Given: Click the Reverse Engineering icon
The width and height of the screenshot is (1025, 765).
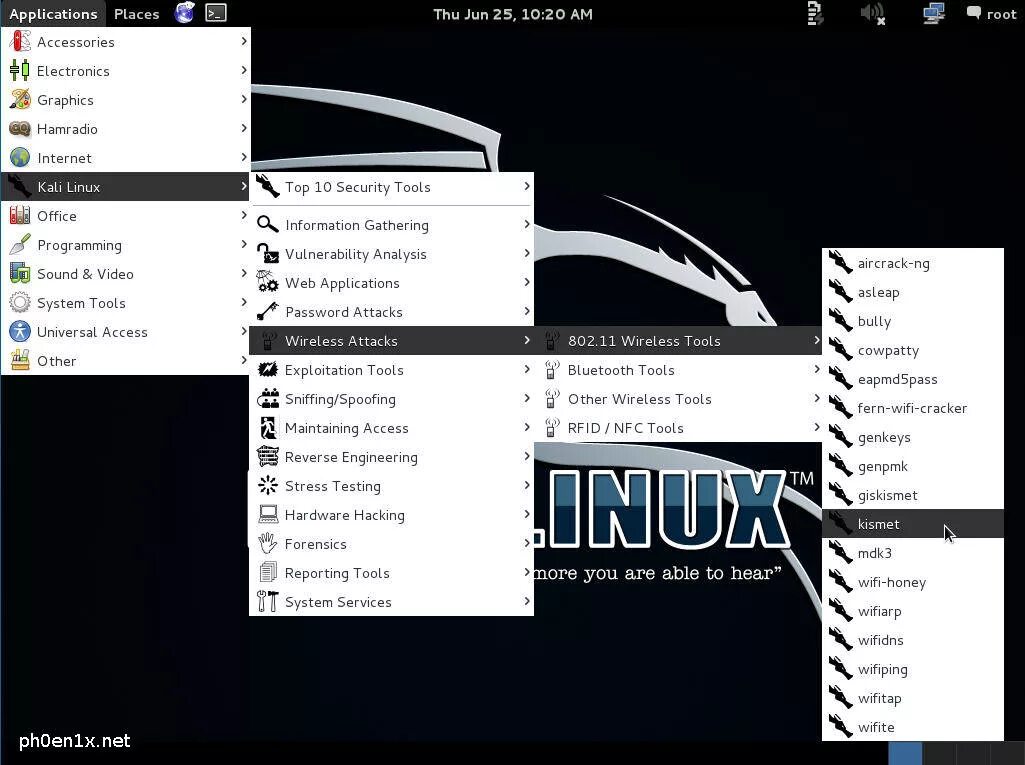Looking at the screenshot, I should (267, 456).
